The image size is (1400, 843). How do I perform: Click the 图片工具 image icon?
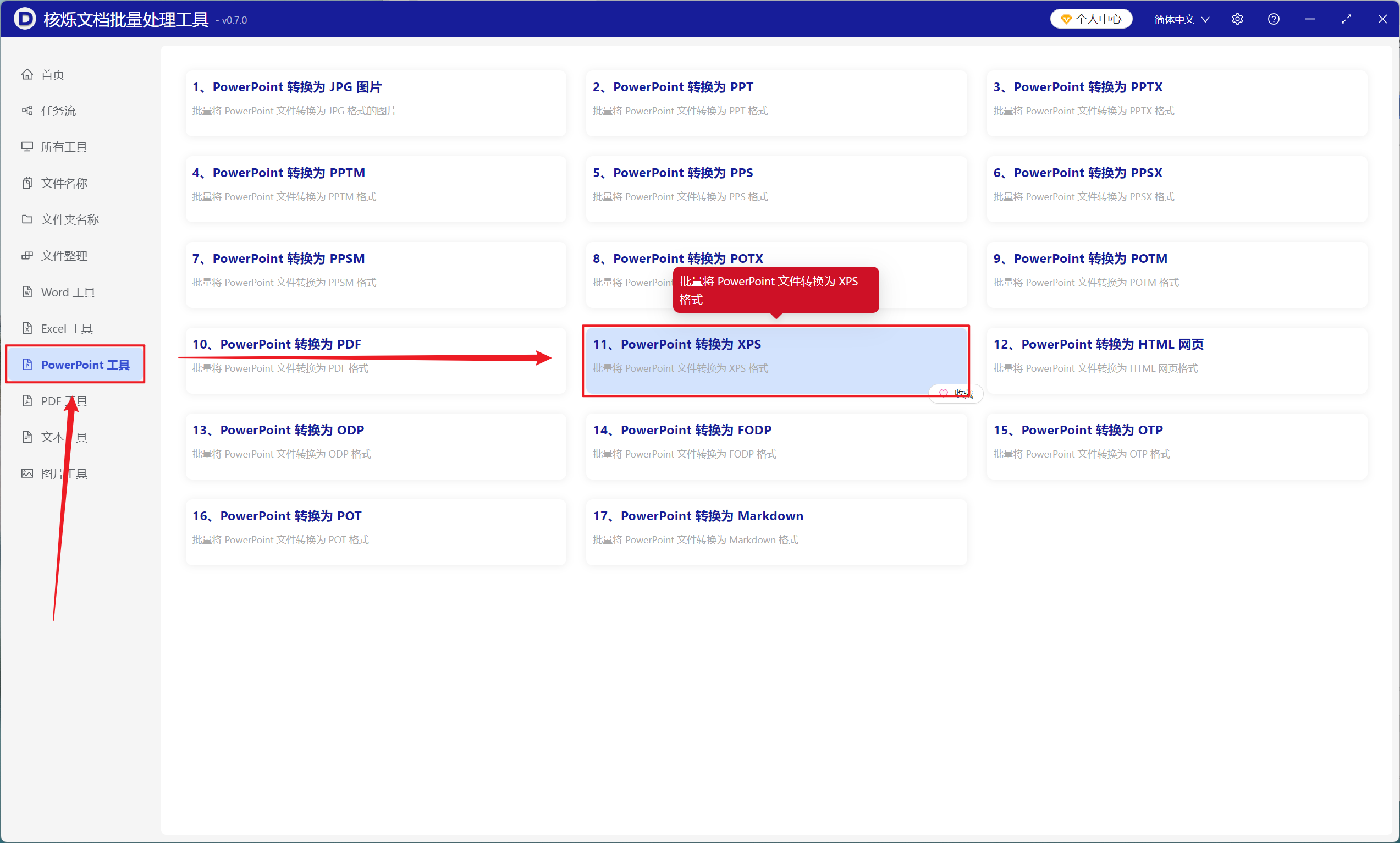click(27, 473)
